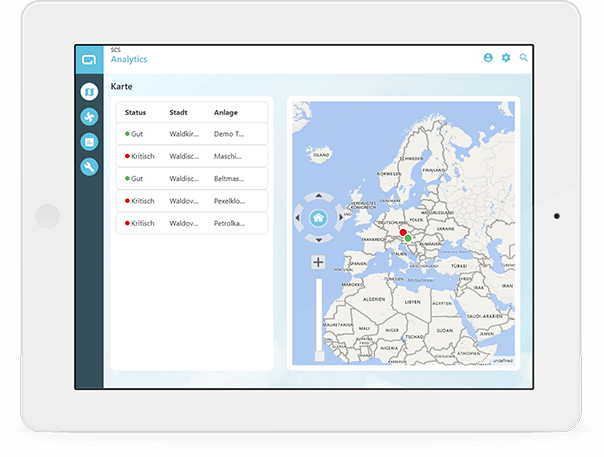Open the wrench maintenance sidebar icon
The width and height of the screenshot is (604, 457).
pyautogui.click(x=89, y=167)
